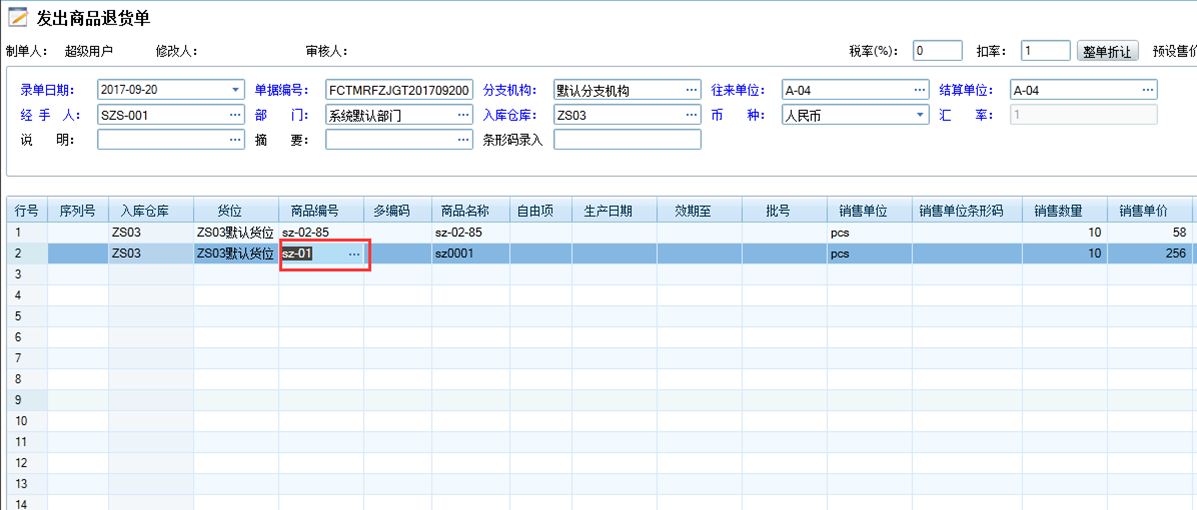Click the 单据编号 input field
Screen dimensions: 1197x510
pyautogui.click(x=399, y=90)
